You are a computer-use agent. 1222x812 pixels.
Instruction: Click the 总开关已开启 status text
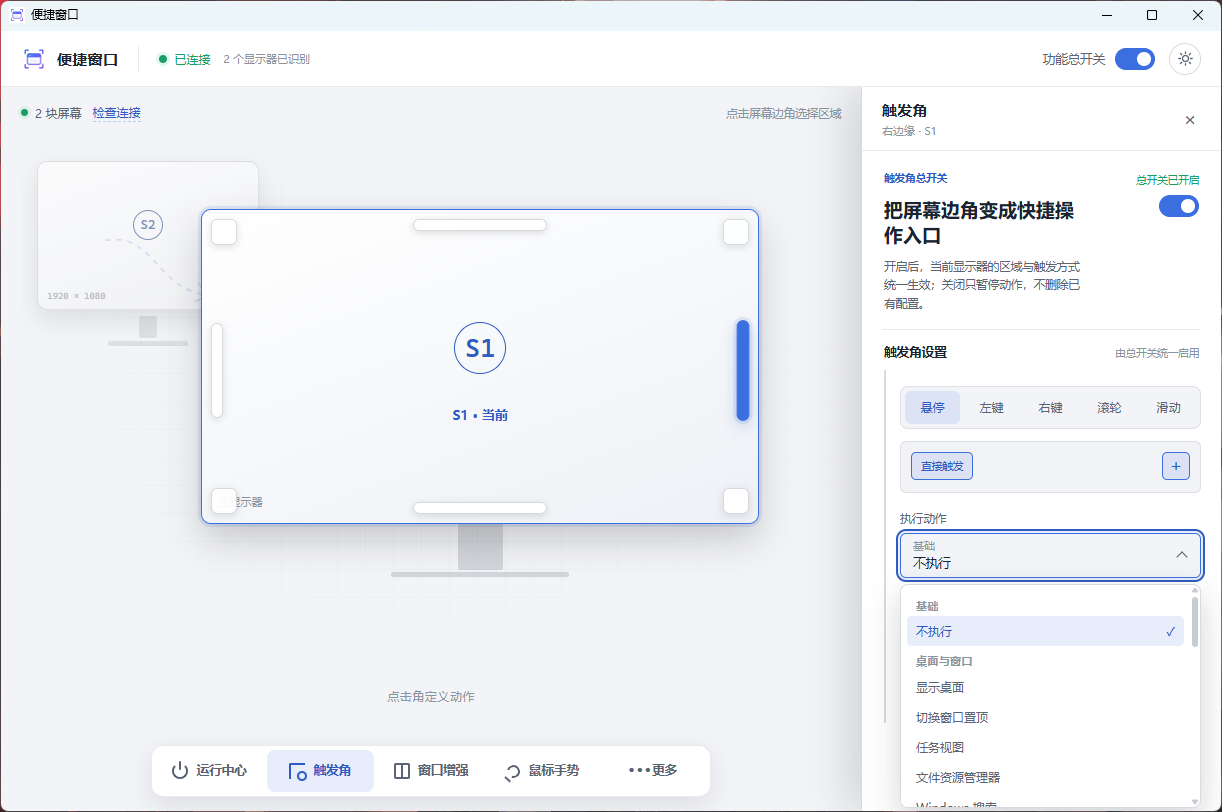coord(1167,180)
